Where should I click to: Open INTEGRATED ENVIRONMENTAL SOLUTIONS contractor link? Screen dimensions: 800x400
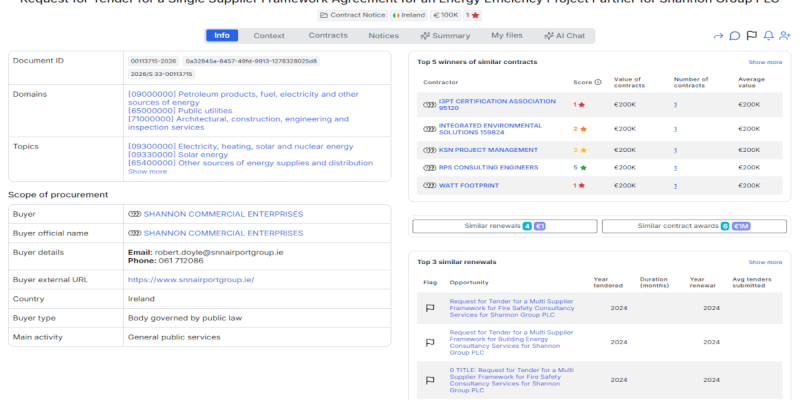coord(490,129)
